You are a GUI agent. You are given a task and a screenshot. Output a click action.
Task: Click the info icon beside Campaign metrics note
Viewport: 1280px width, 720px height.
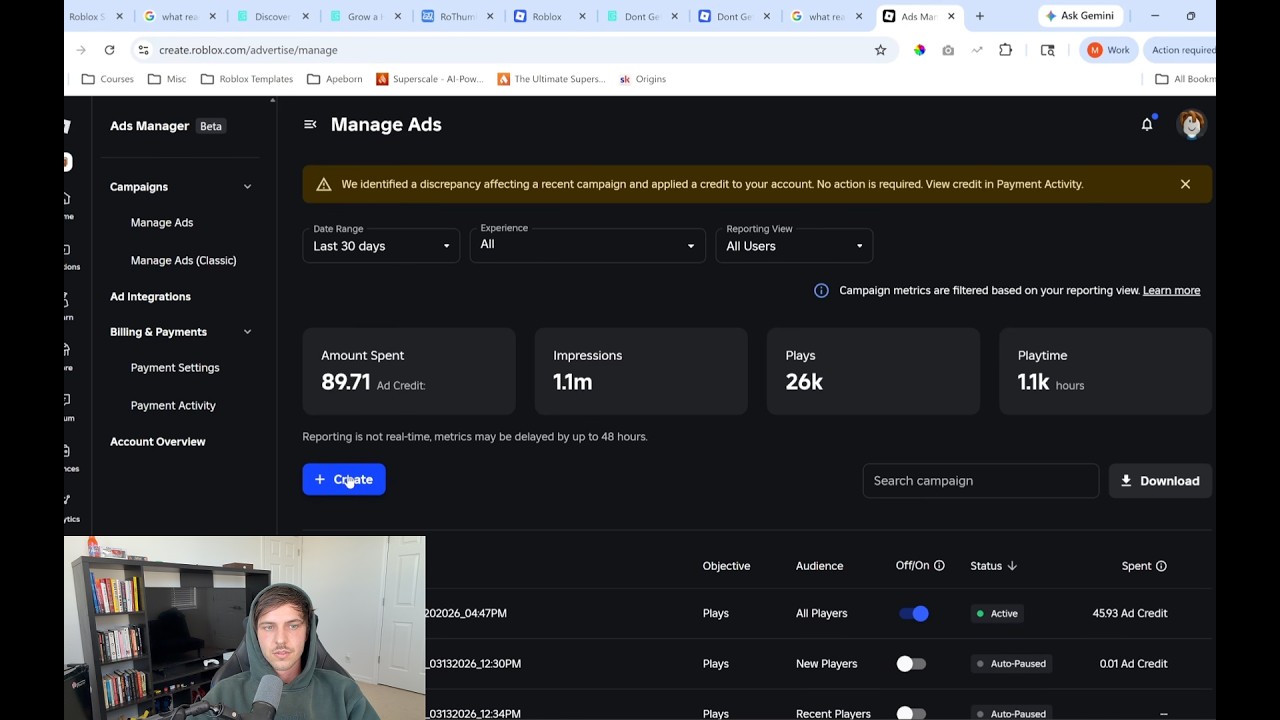point(821,291)
